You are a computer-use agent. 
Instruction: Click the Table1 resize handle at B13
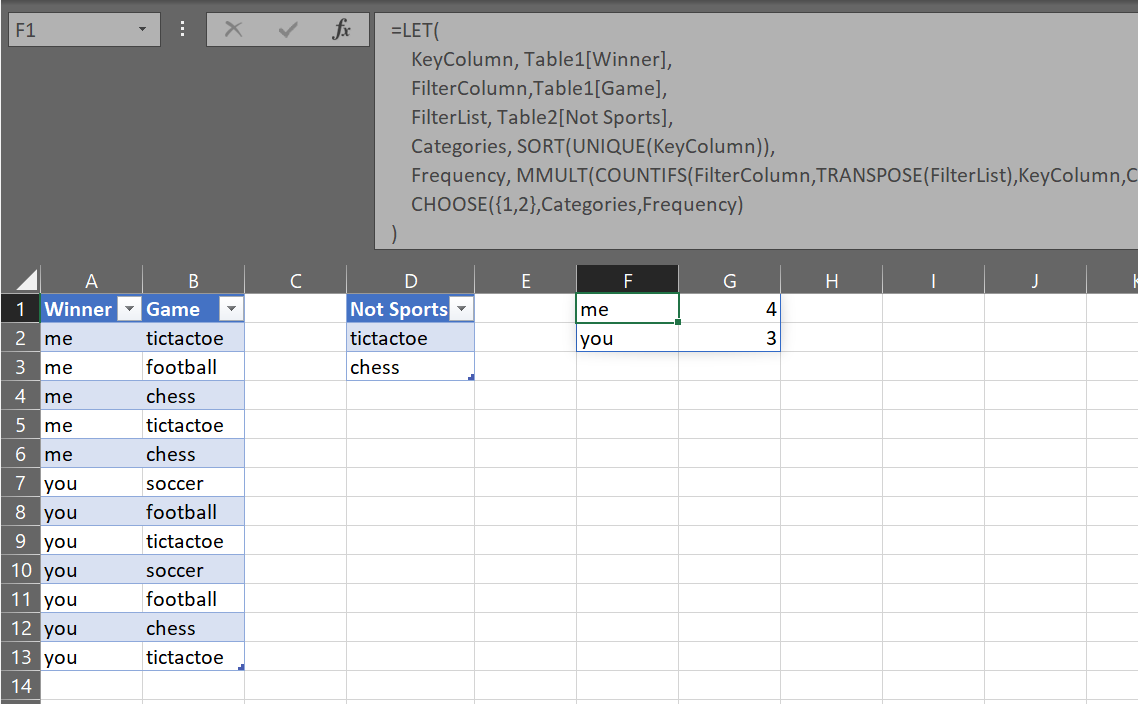tap(241, 667)
